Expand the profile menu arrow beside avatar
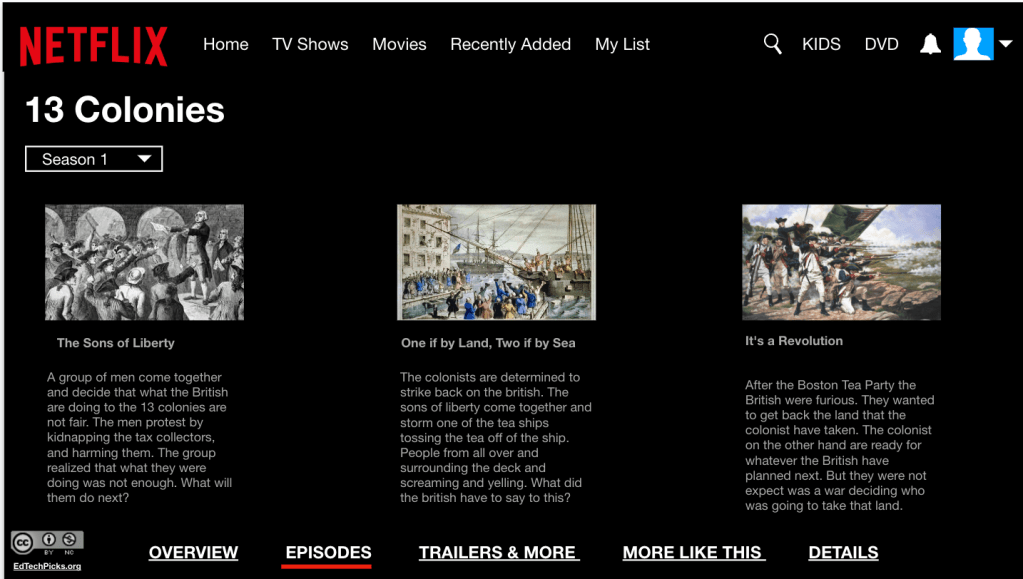Image resolution: width=1023 pixels, height=579 pixels. pos(1006,44)
